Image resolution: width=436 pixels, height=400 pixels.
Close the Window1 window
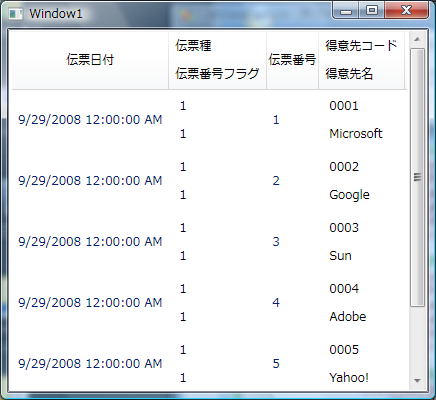click(x=406, y=10)
